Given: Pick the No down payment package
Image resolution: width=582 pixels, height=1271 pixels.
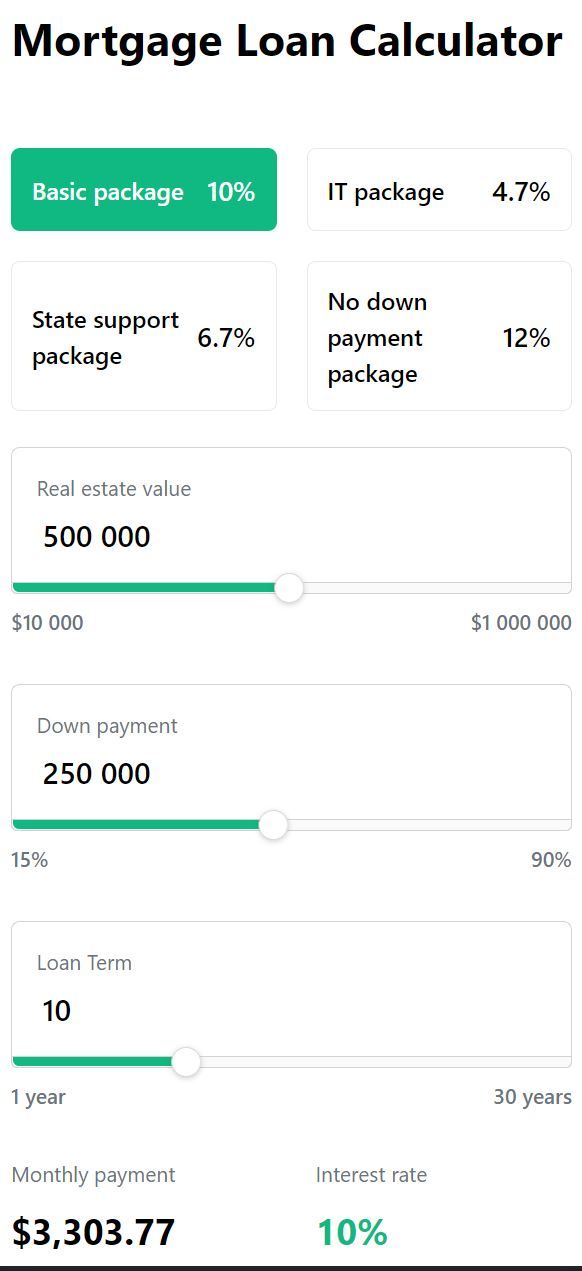Looking at the screenshot, I should point(439,336).
